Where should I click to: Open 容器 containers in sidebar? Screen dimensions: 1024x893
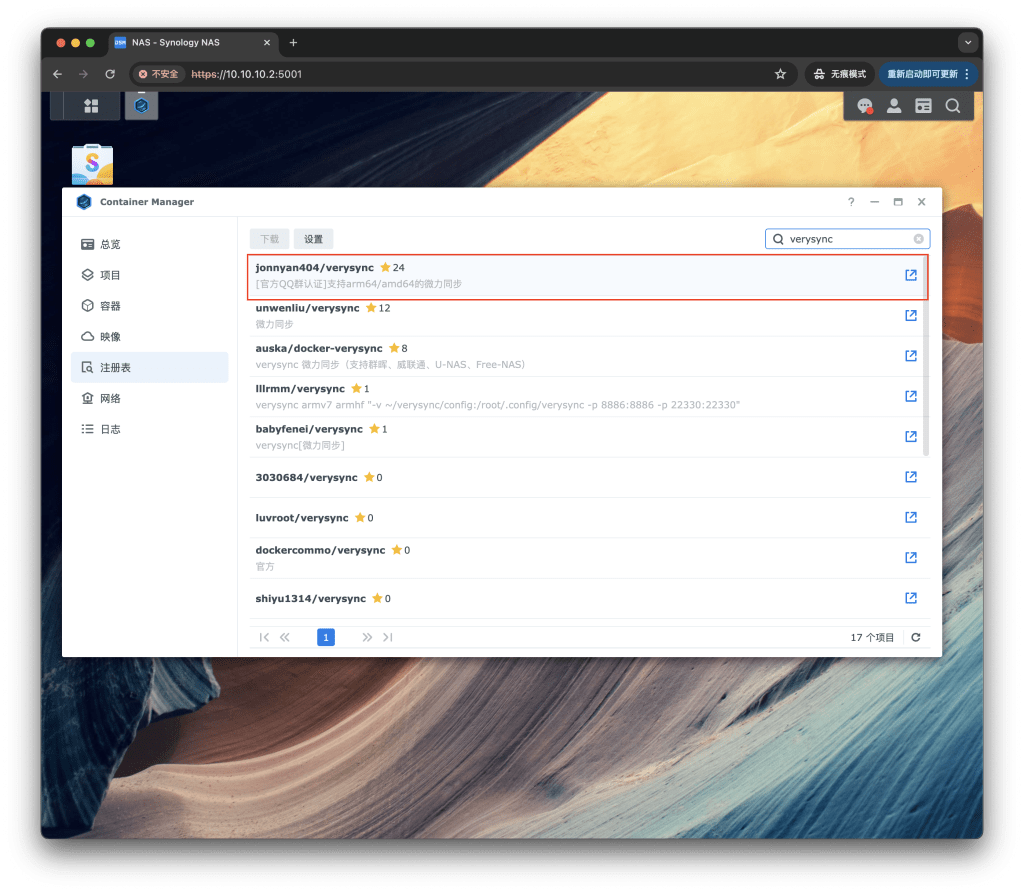150,306
